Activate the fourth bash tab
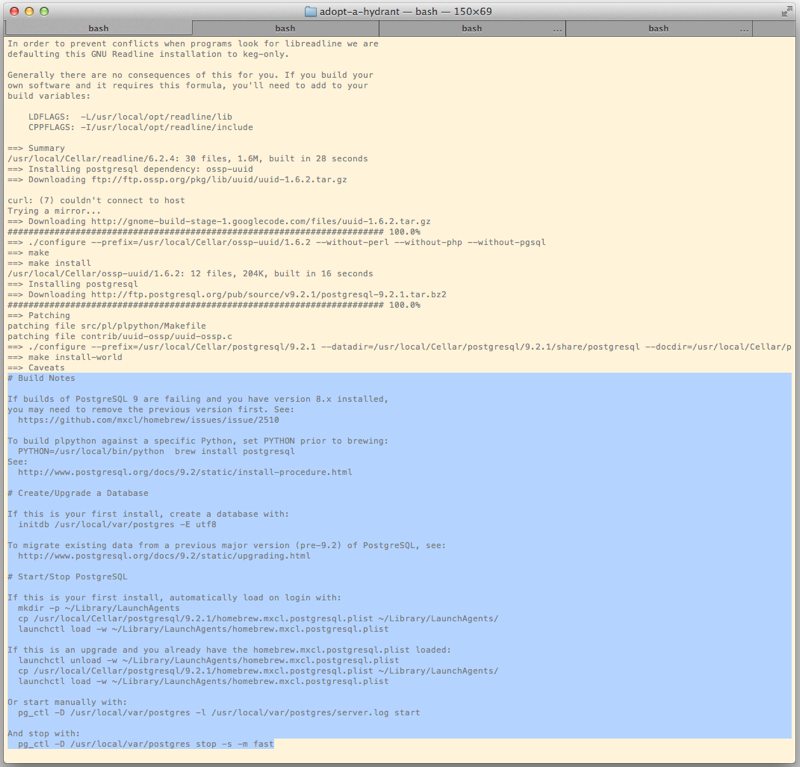Screen dimensions: 800x767 (x=658, y=28)
